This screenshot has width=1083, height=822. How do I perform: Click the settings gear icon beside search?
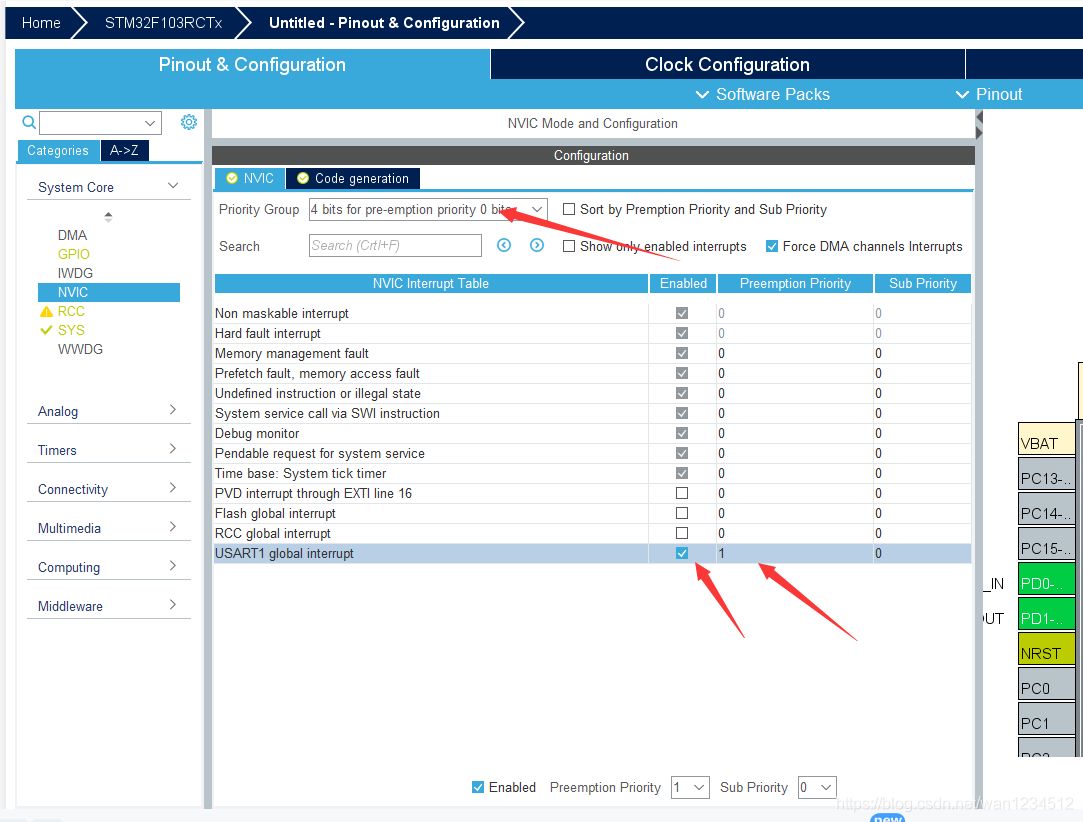coord(189,122)
